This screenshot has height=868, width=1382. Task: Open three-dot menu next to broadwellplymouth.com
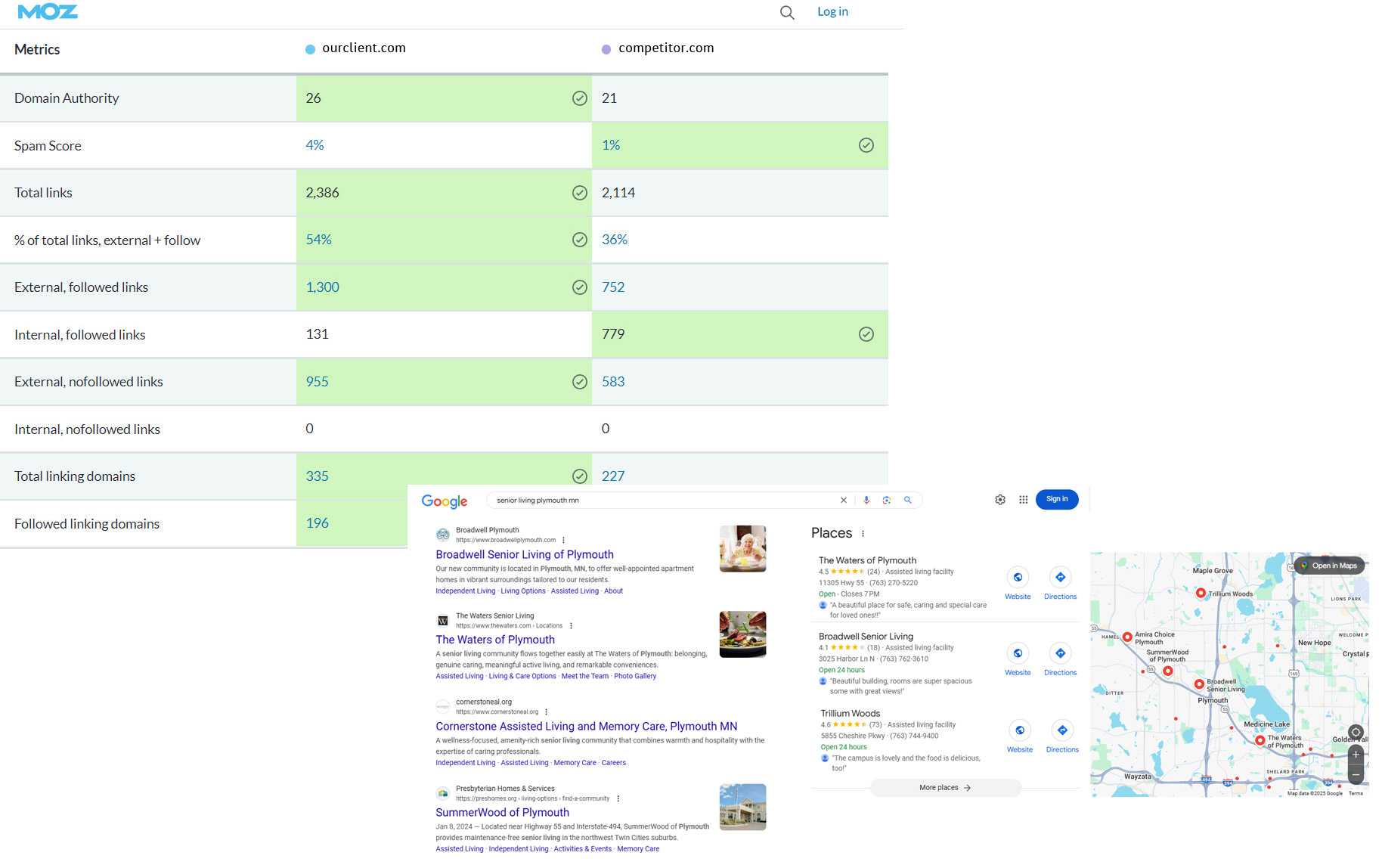tap(564, 541)
